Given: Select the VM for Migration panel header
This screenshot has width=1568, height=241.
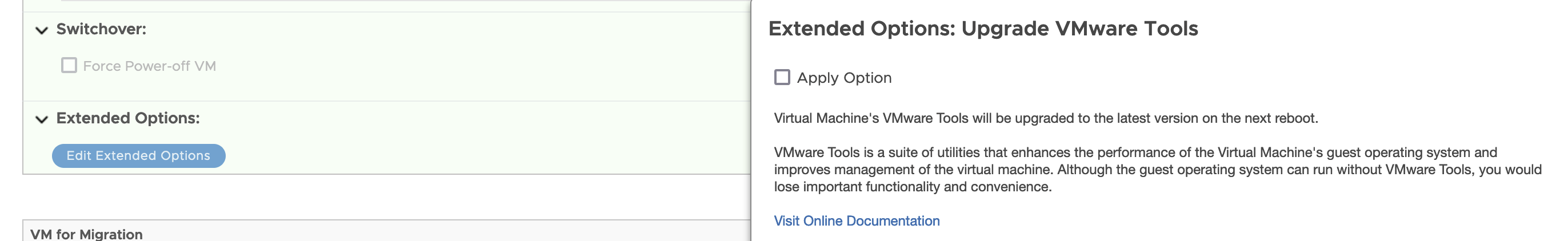Looking at the screenshot, I should (x=86, y=234).
